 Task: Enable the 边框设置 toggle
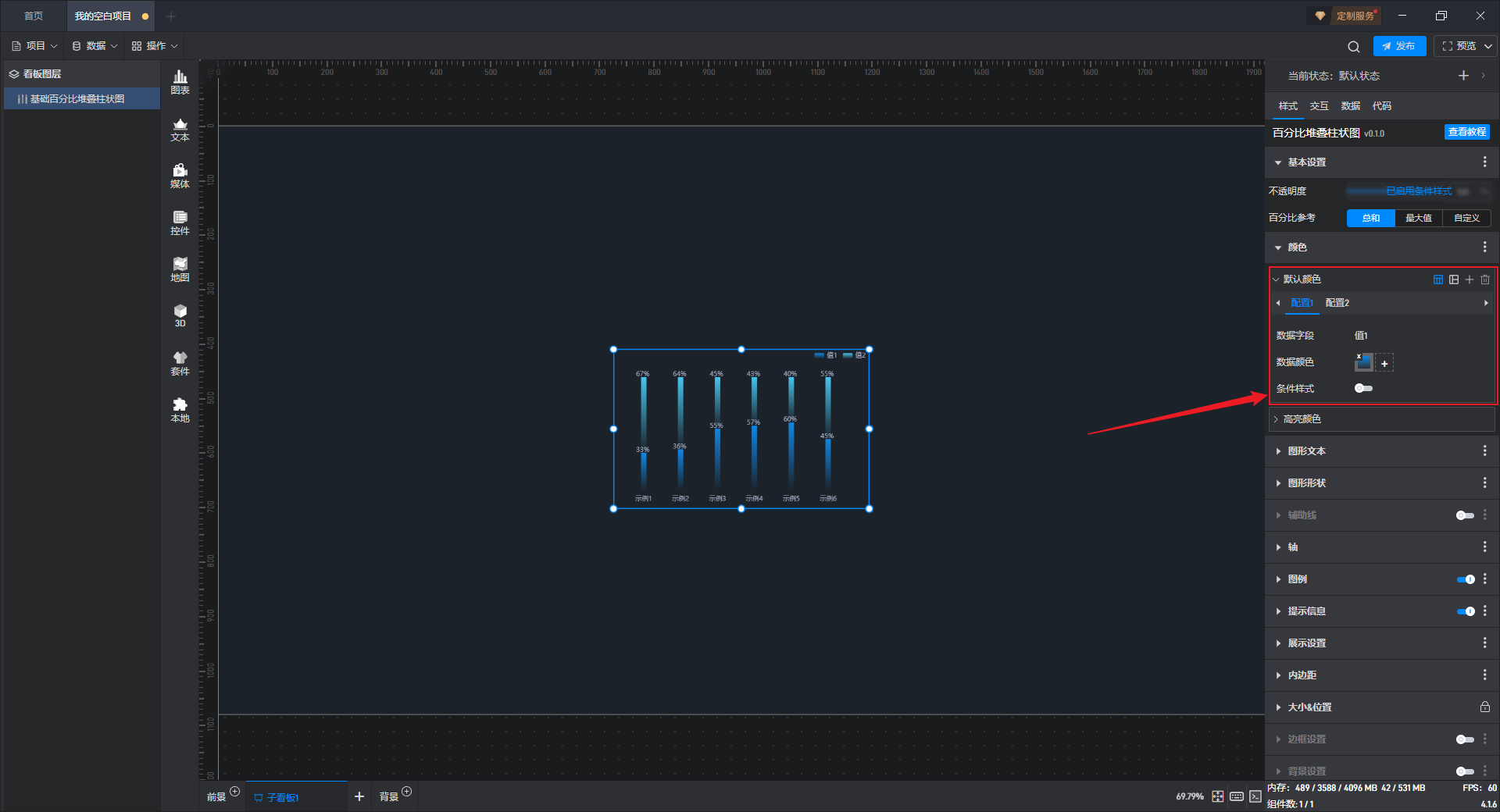(x=1465, y=739)
